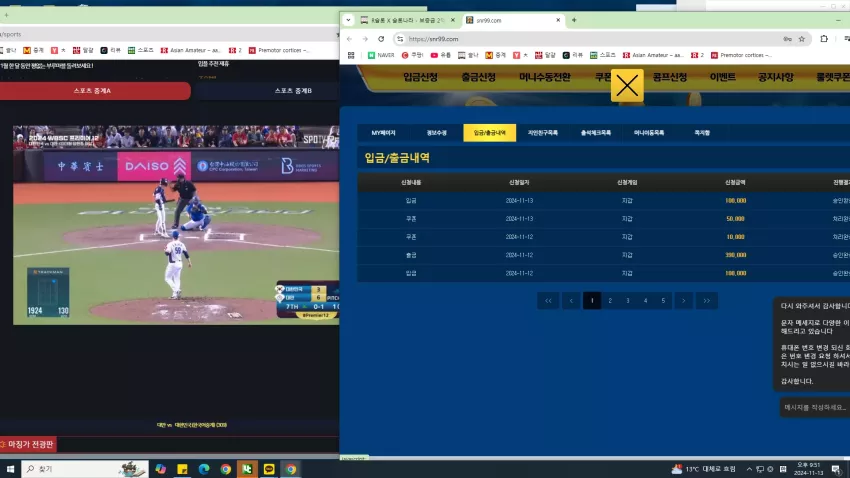Viewport: 850px width, 478px height.
Task: Open the Copilot icon on the taskbar
Action: click(x=160, y=469)
